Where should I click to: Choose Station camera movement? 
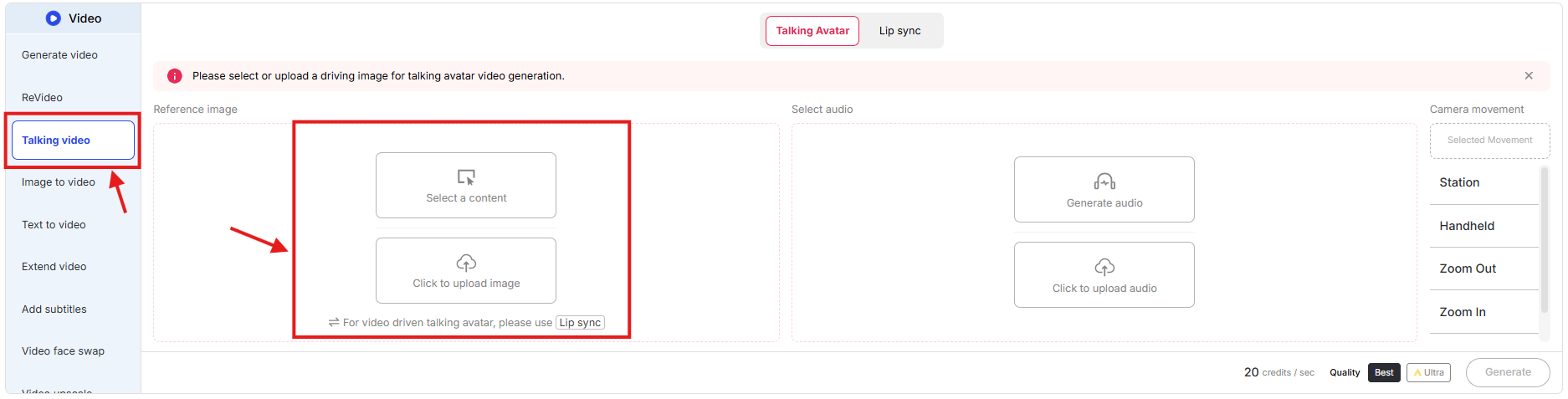pos(1459,182)
